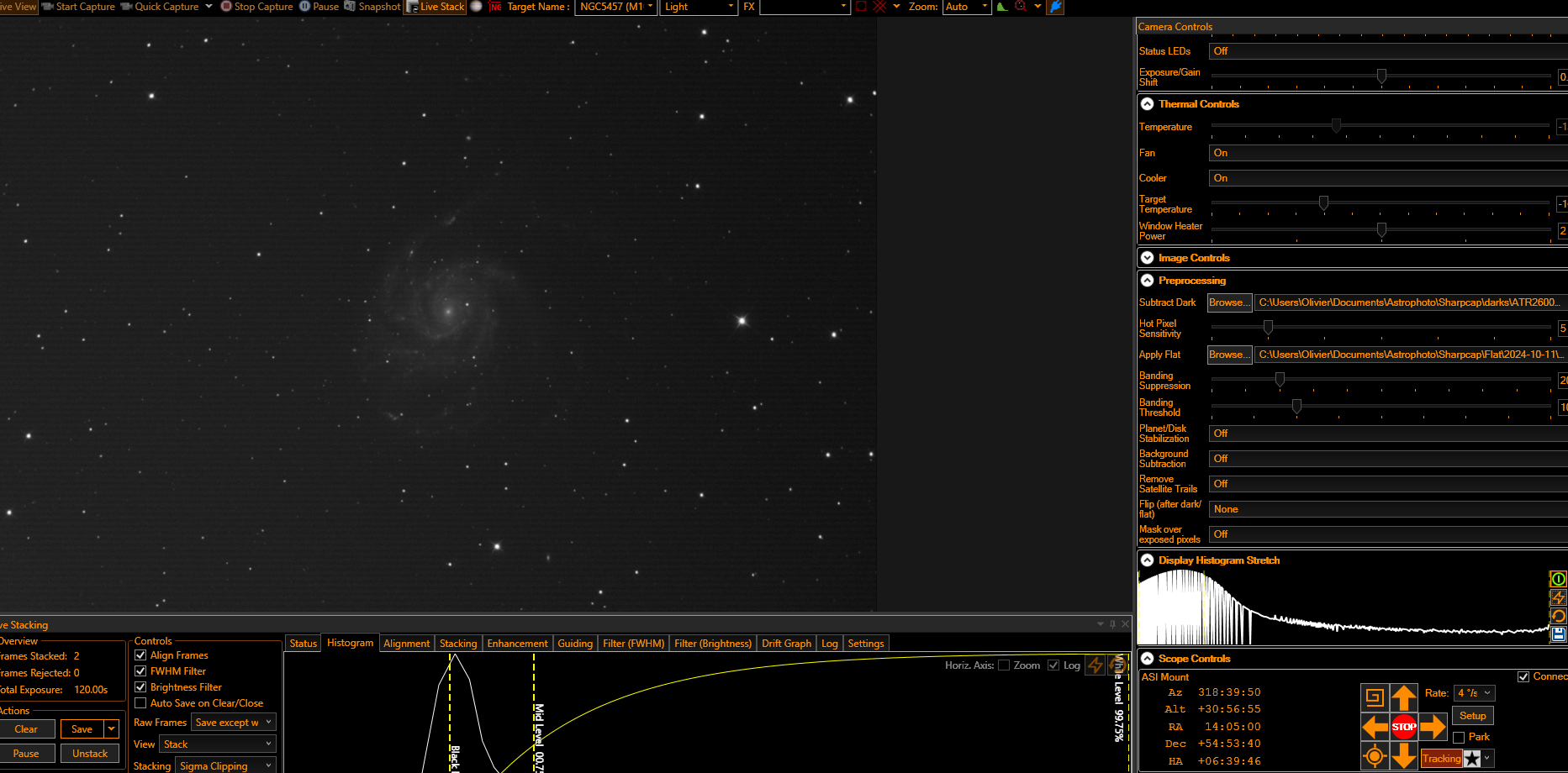Toggle the green histogram stretch enable icon
Screen dimensions: 1568x773
click(x=1558, y=579)
